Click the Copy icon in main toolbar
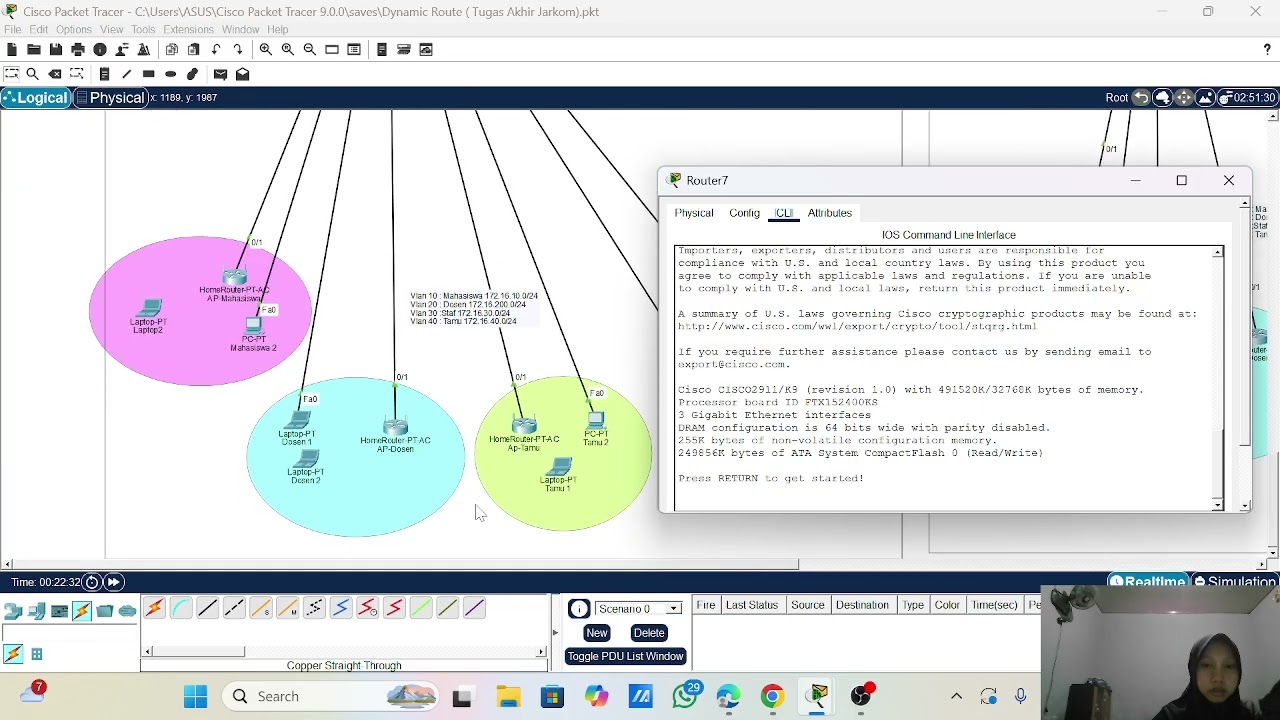 172,49
